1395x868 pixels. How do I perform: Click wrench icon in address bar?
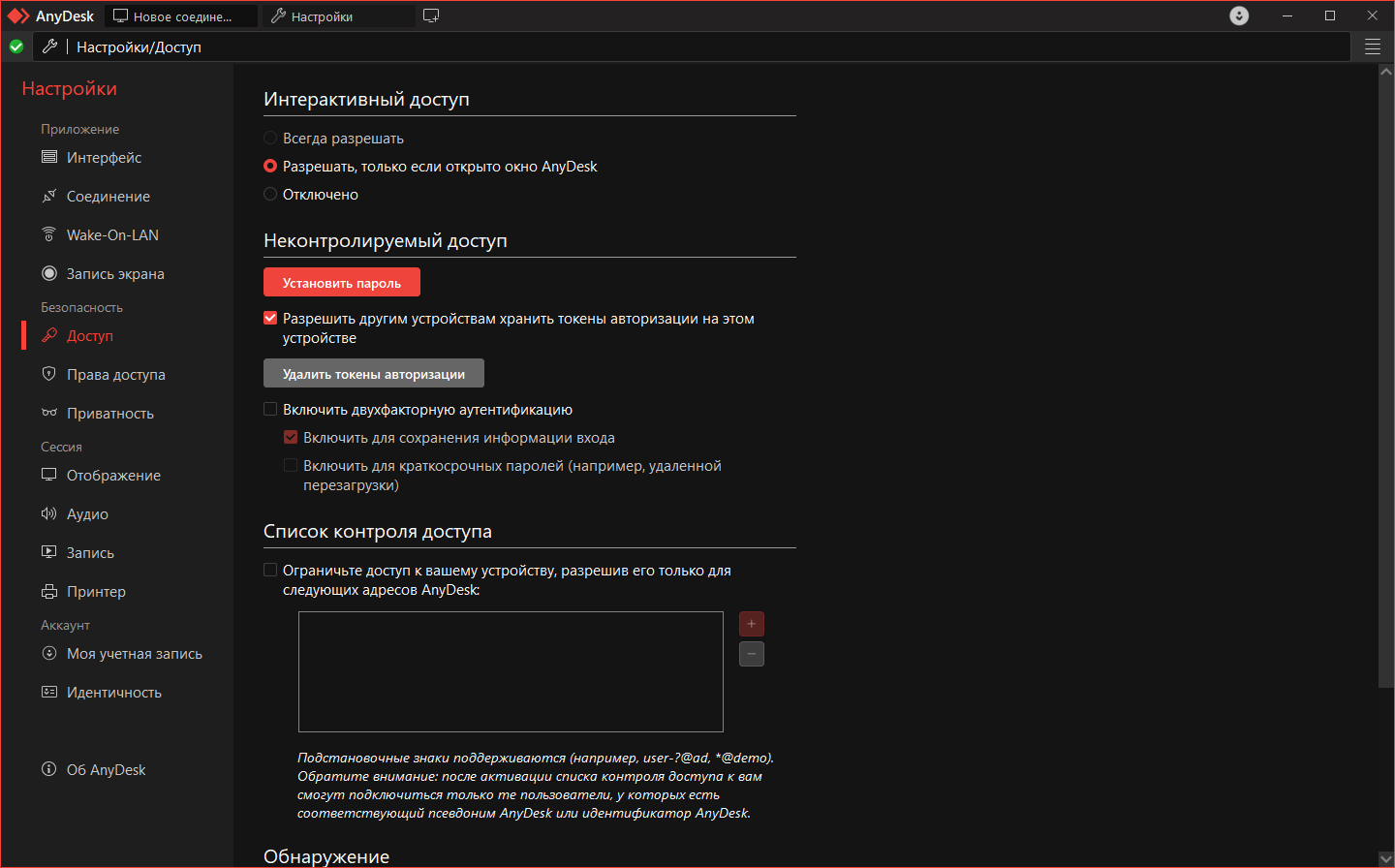click(x=50, y=46)
